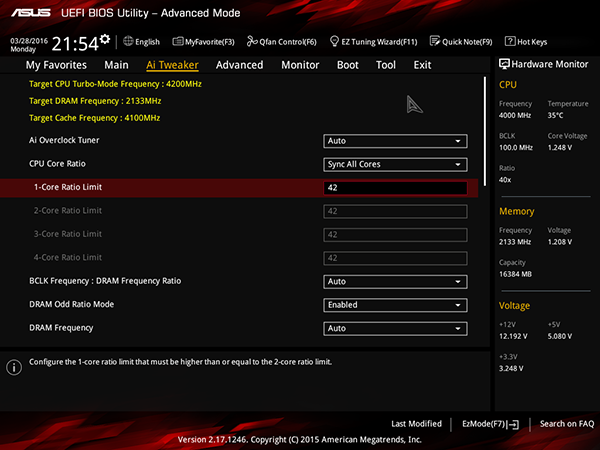Click the 4-Core Ratio Limit field

tap(395, 258)
